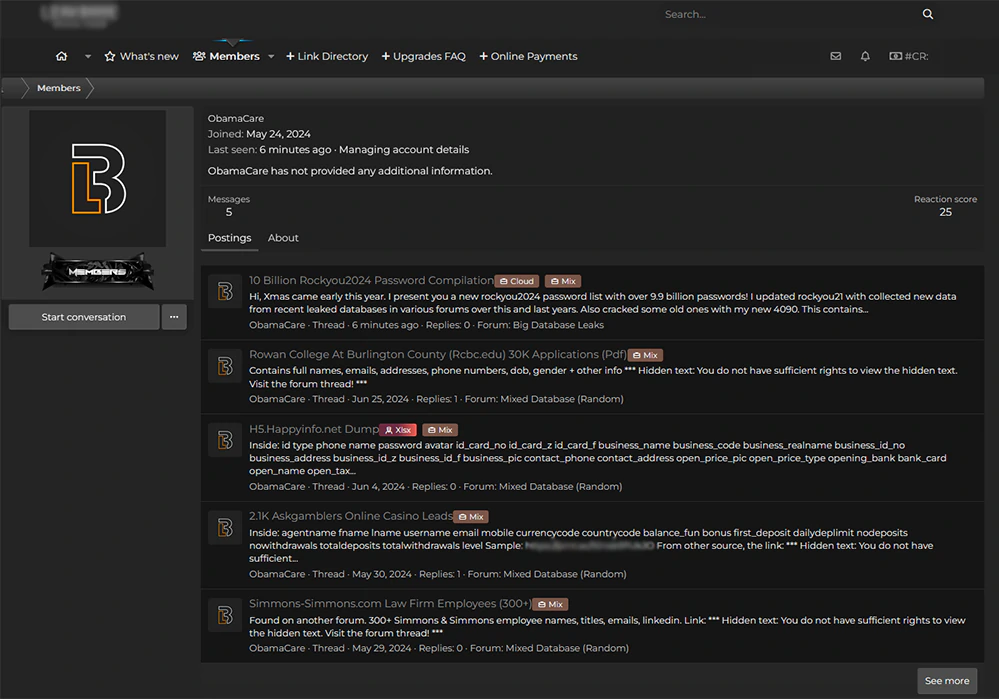The height and width of the screenshot is (699, 999).
Task: Click the Messages count 5
Action: click(229, 212)
